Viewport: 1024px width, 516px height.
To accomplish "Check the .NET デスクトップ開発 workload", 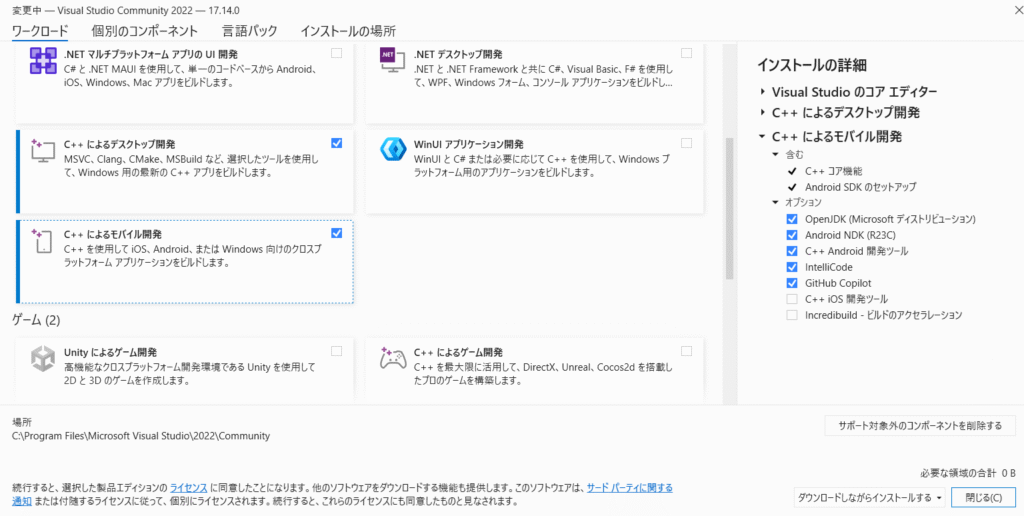I will point(686,54).
